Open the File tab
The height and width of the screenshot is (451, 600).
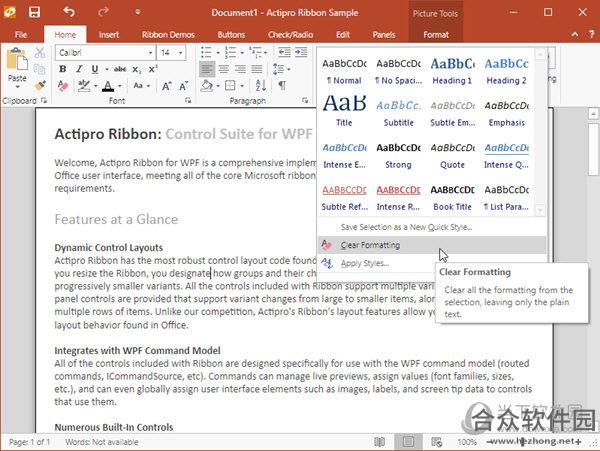click(21, 34)
